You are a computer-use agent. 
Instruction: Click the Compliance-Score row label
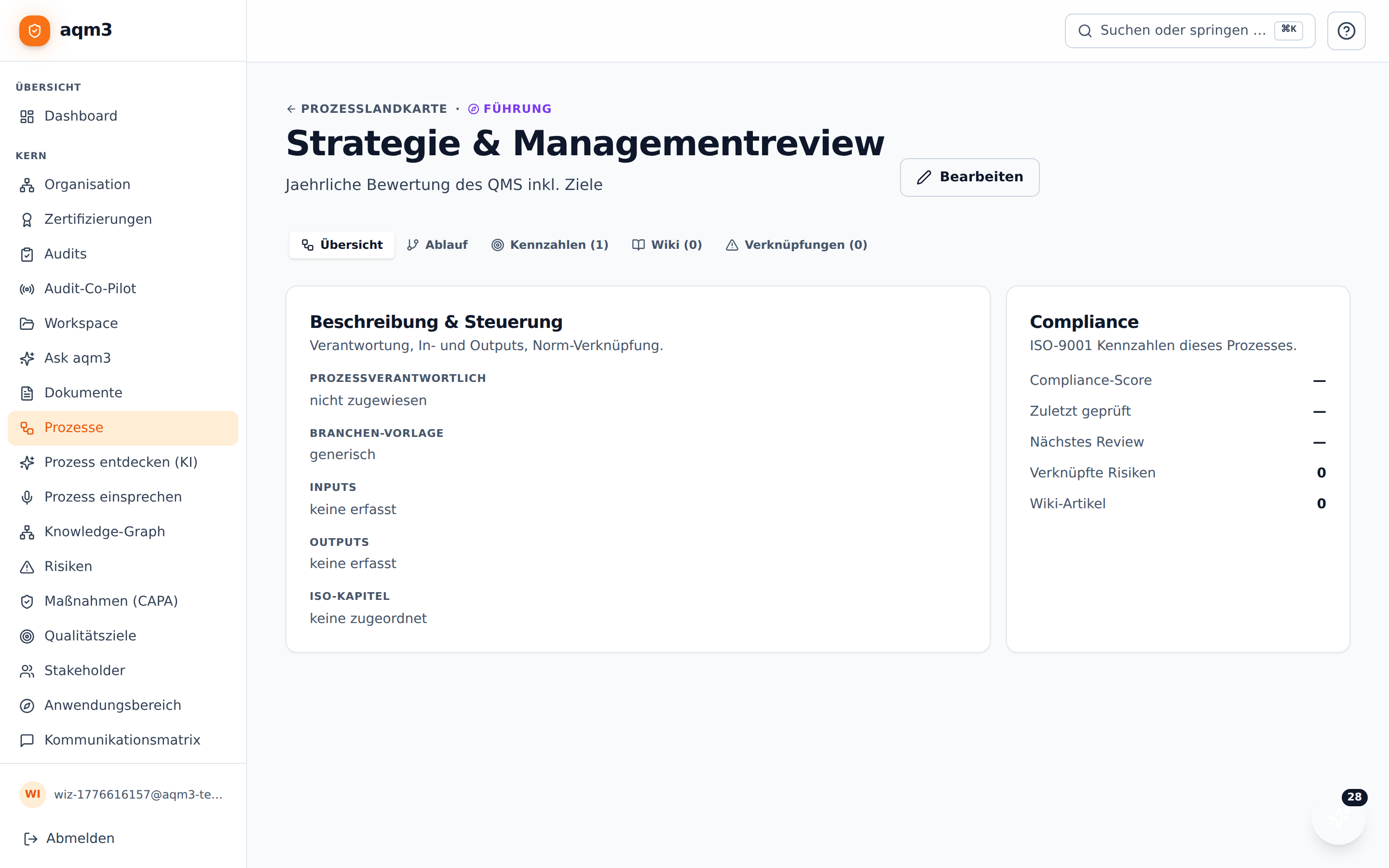(1090, 380)
